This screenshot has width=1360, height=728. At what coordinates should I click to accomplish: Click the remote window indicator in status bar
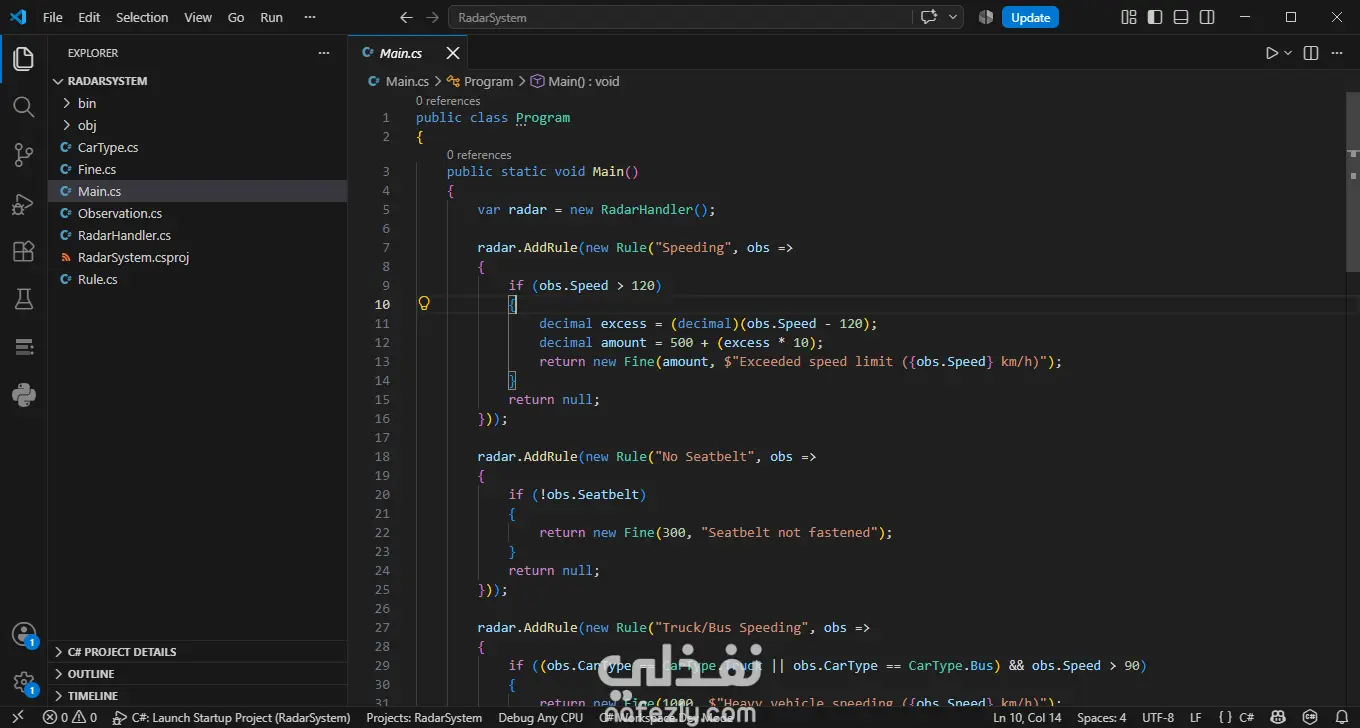[17, 717]
